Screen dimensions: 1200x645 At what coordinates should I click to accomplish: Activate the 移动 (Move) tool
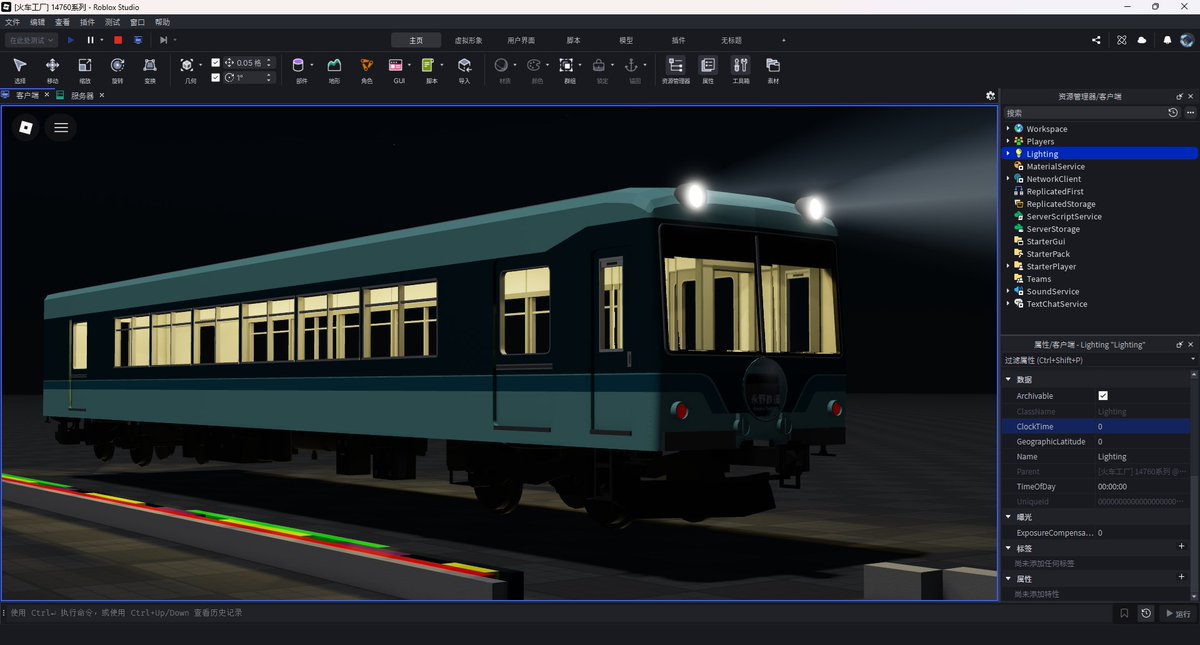52,69
